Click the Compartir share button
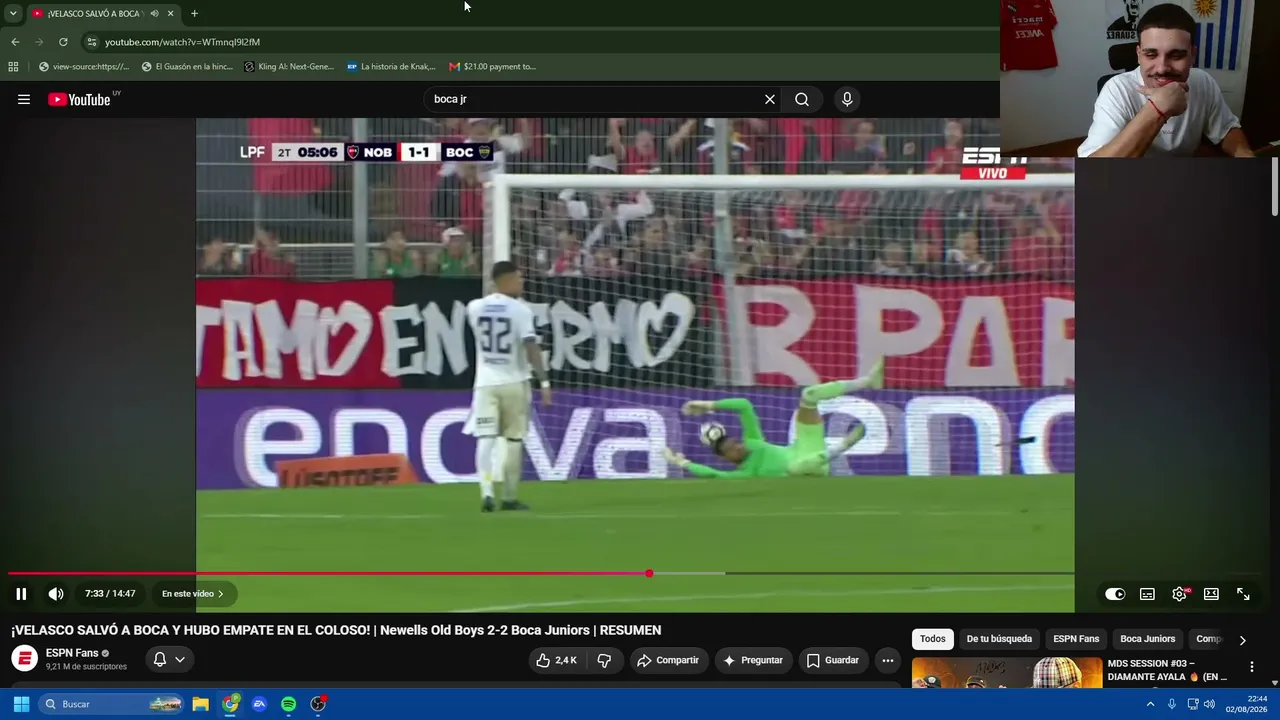Screen dimensions: 1280x720 tap(668, 660)
